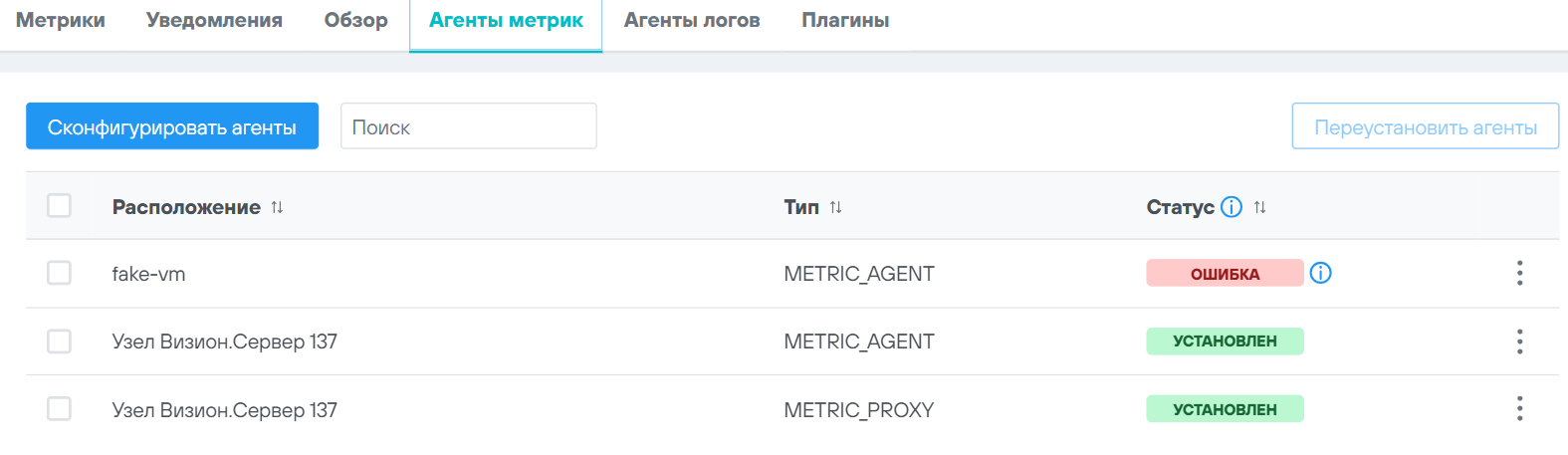Screen dimensions: 1568x455
Task: Check the fake-vm row checkbox
Action: [60, 273]
